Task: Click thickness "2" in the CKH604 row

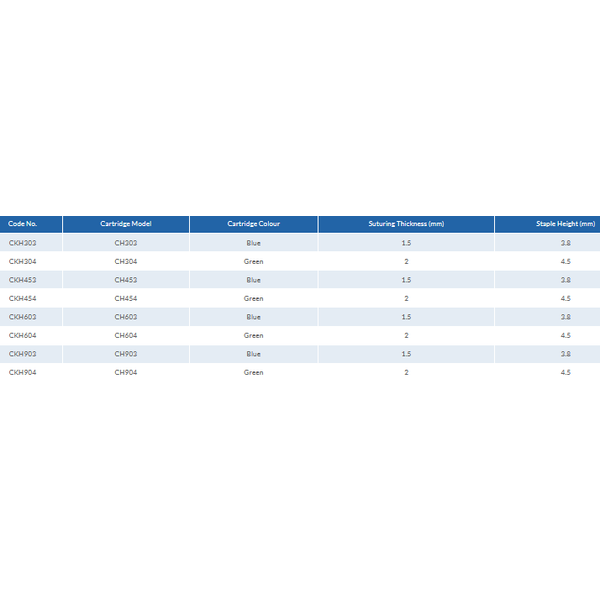Action: point(406,335)
